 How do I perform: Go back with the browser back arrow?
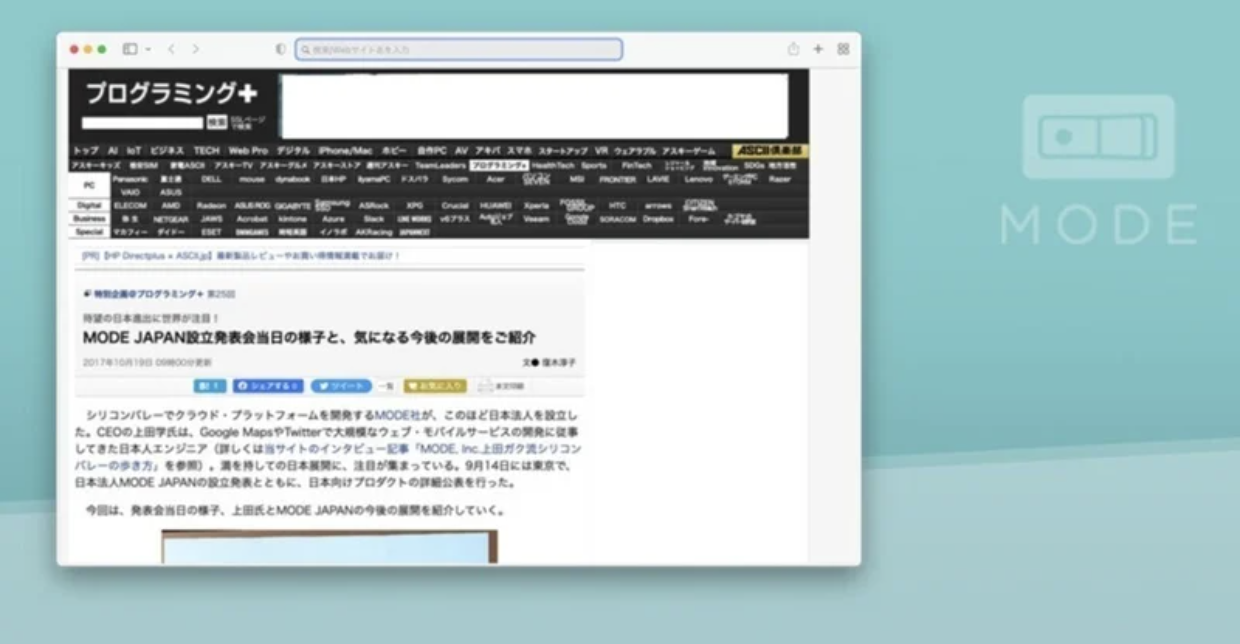pyautogui.click(x=172, y=49)
